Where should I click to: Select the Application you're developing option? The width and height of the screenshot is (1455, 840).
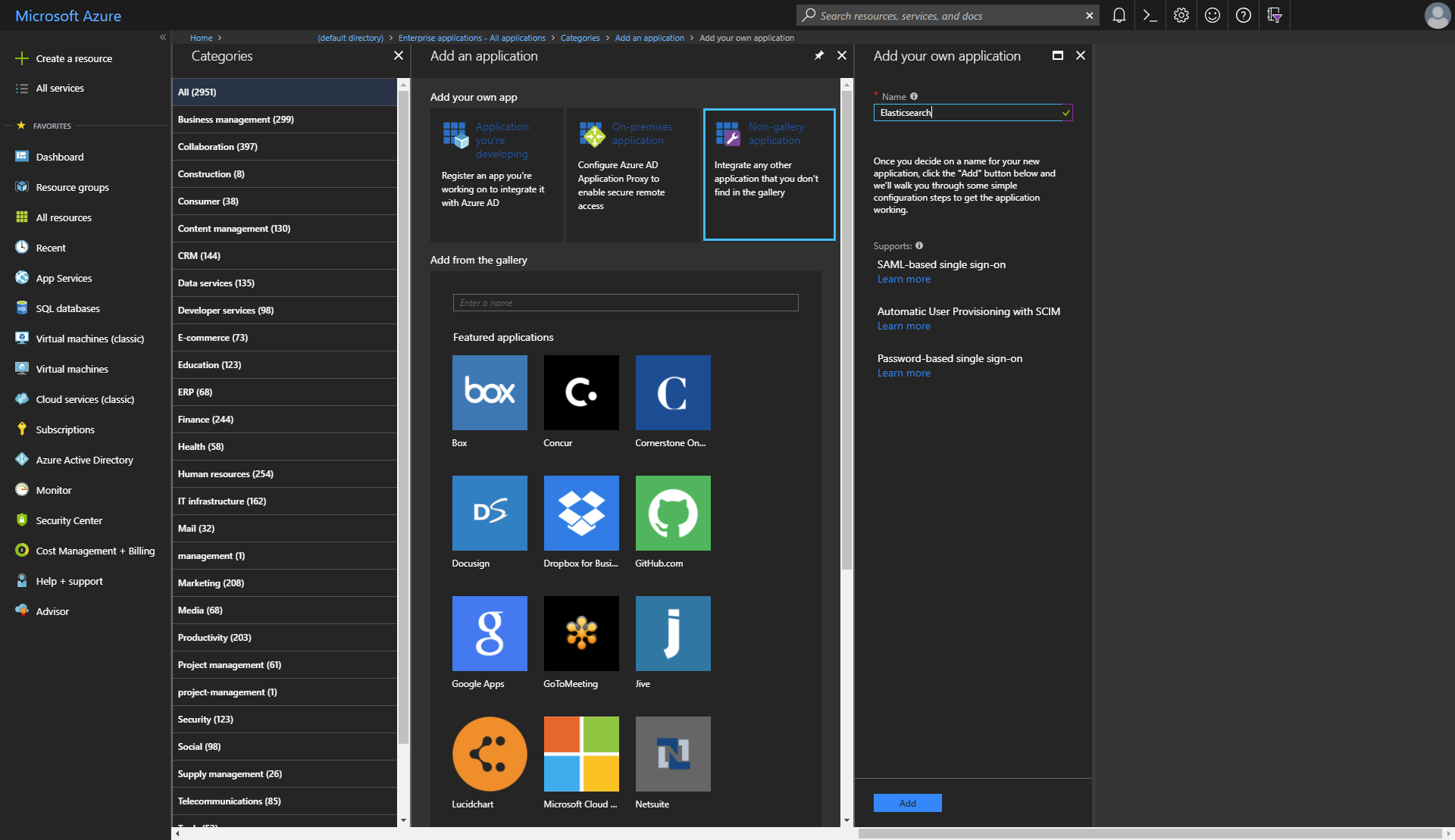click(x=496, y=174)
